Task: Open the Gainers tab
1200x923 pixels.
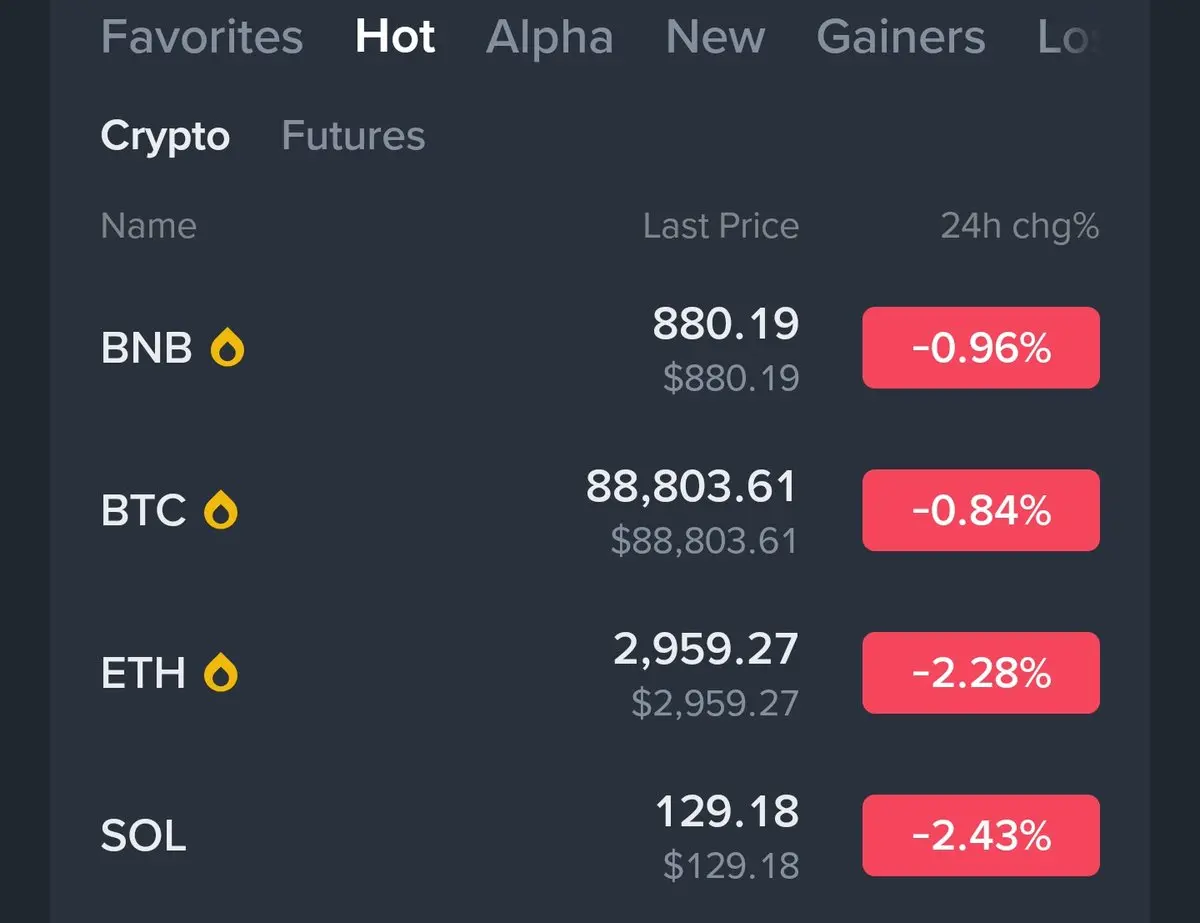Action: (x=901, y=38)
